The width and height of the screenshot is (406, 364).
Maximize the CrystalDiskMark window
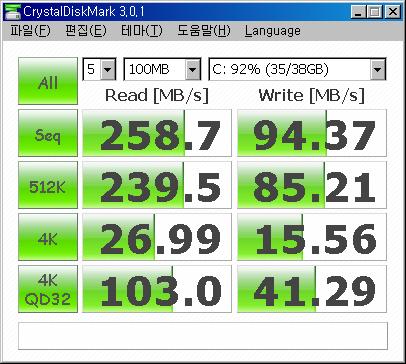[x=375, y=12]
